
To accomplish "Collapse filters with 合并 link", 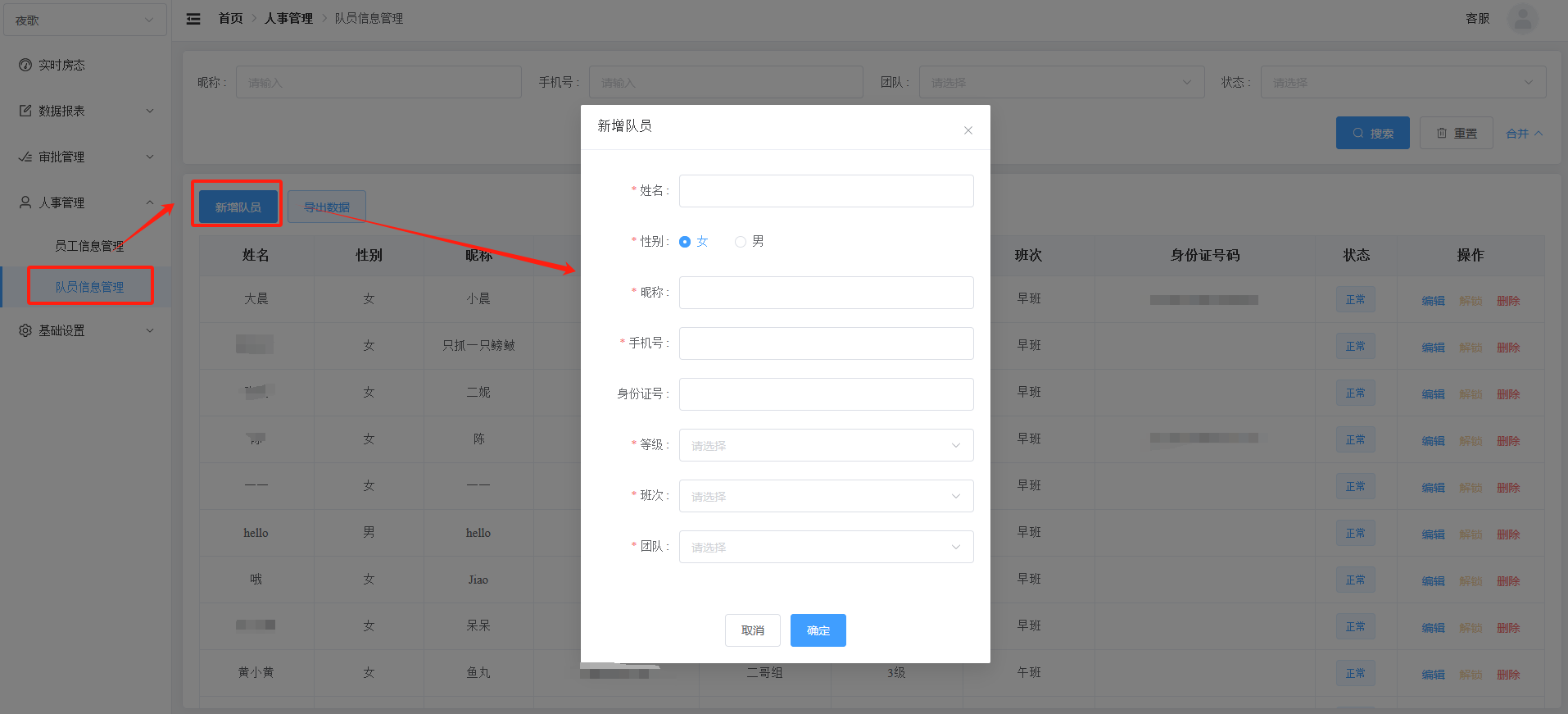I will coord(1524,134).
